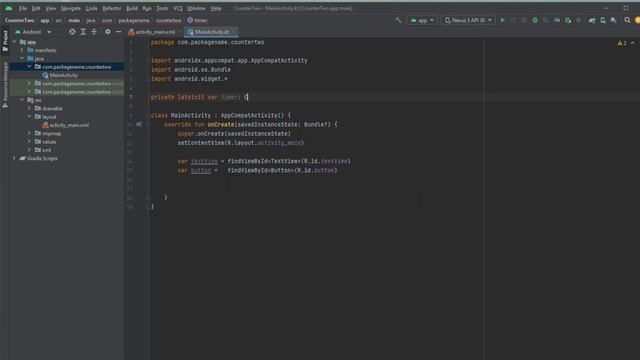Open the Window menu
Image resolution: width=640 pixels, height=360 pixels.
pos(196,8)
